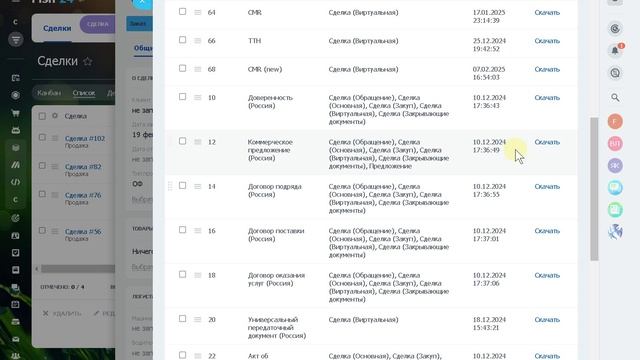This screenshot has height=360, width=640.
Task: Download the CMR template via Скачать
Action: click(547, 13)
